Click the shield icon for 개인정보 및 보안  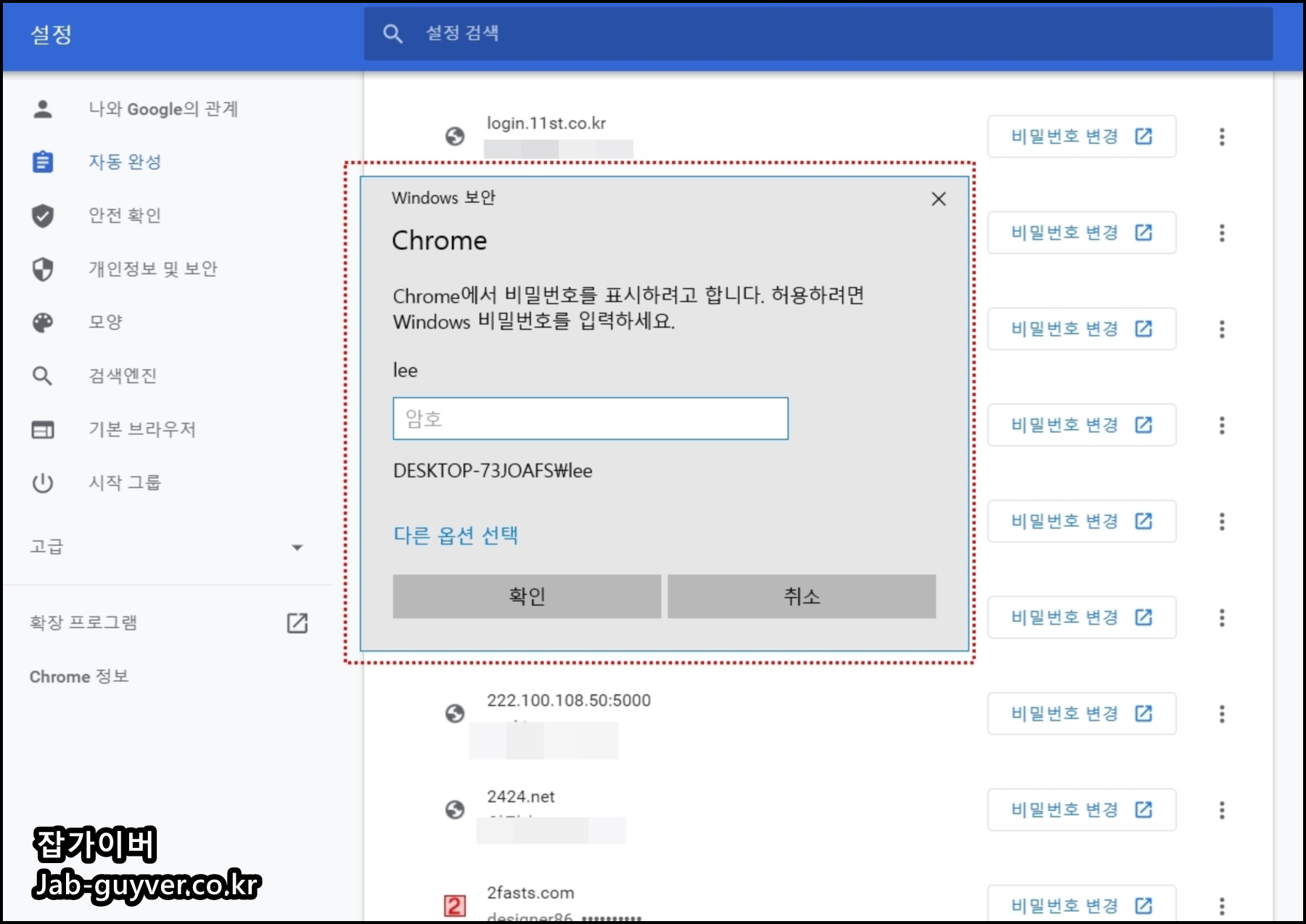pyautogui.click(x=43, y=268)
